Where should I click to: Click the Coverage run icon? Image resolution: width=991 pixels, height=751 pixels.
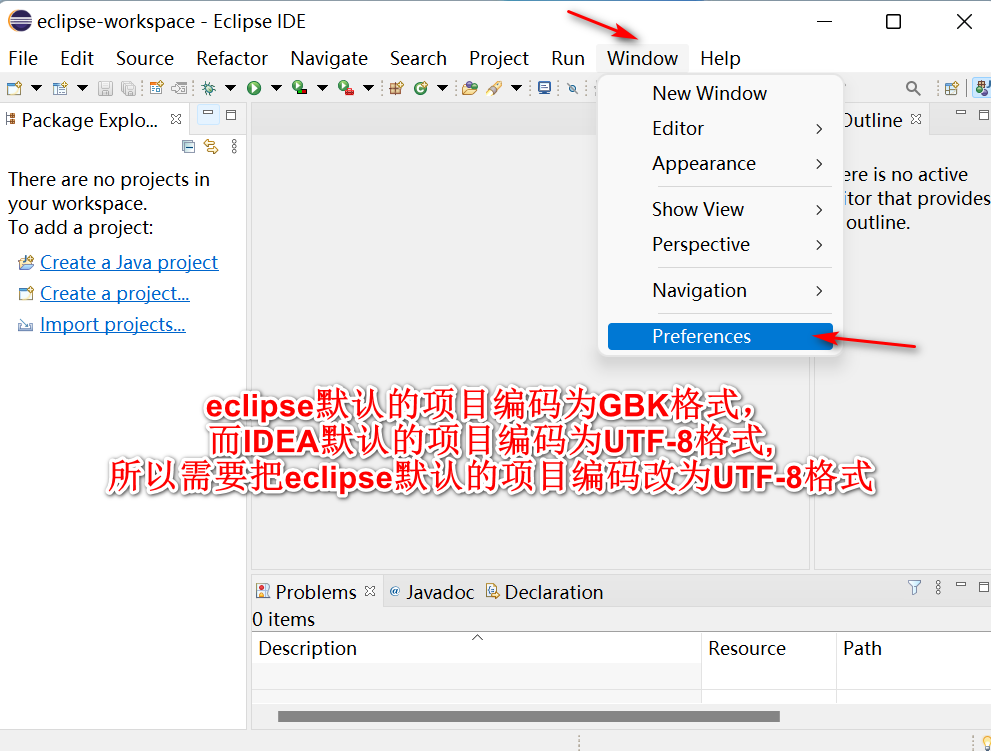[x=300, y=88]
